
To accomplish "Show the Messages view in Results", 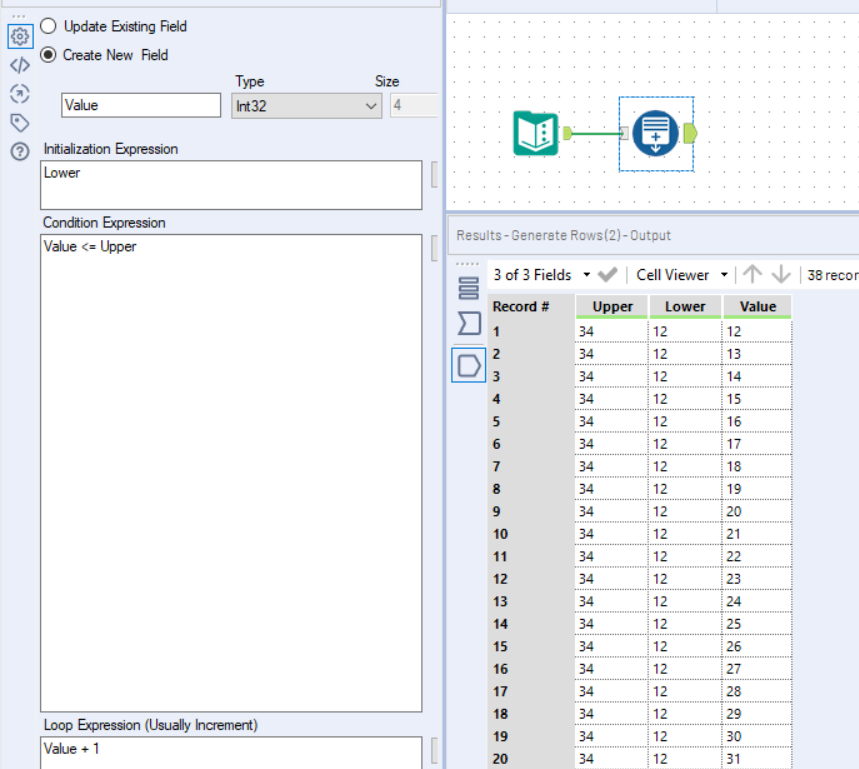I will [x=468, y=324].
